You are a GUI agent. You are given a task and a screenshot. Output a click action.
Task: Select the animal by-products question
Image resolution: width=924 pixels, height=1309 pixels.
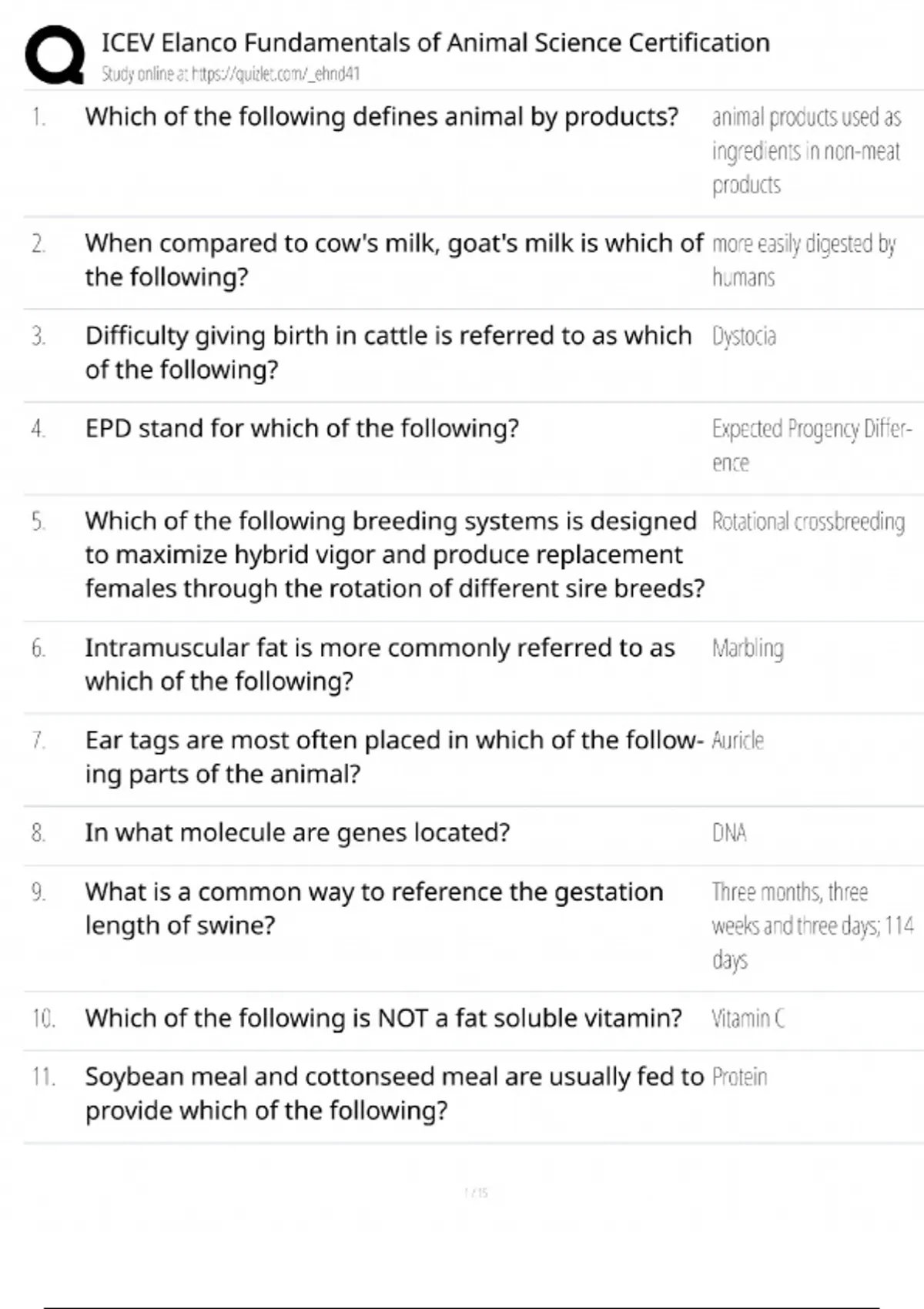pos(381,117)
